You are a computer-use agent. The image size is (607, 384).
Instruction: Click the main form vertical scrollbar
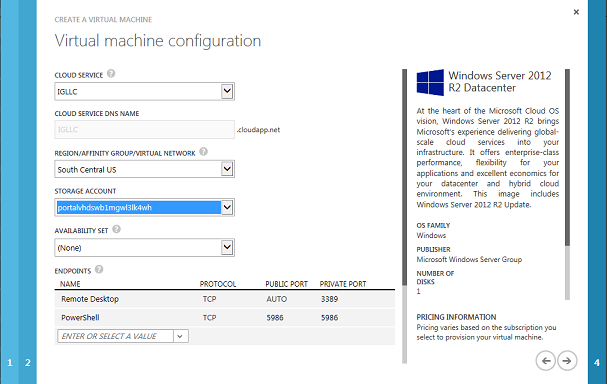pyautogui.click(x=405, y=216)
